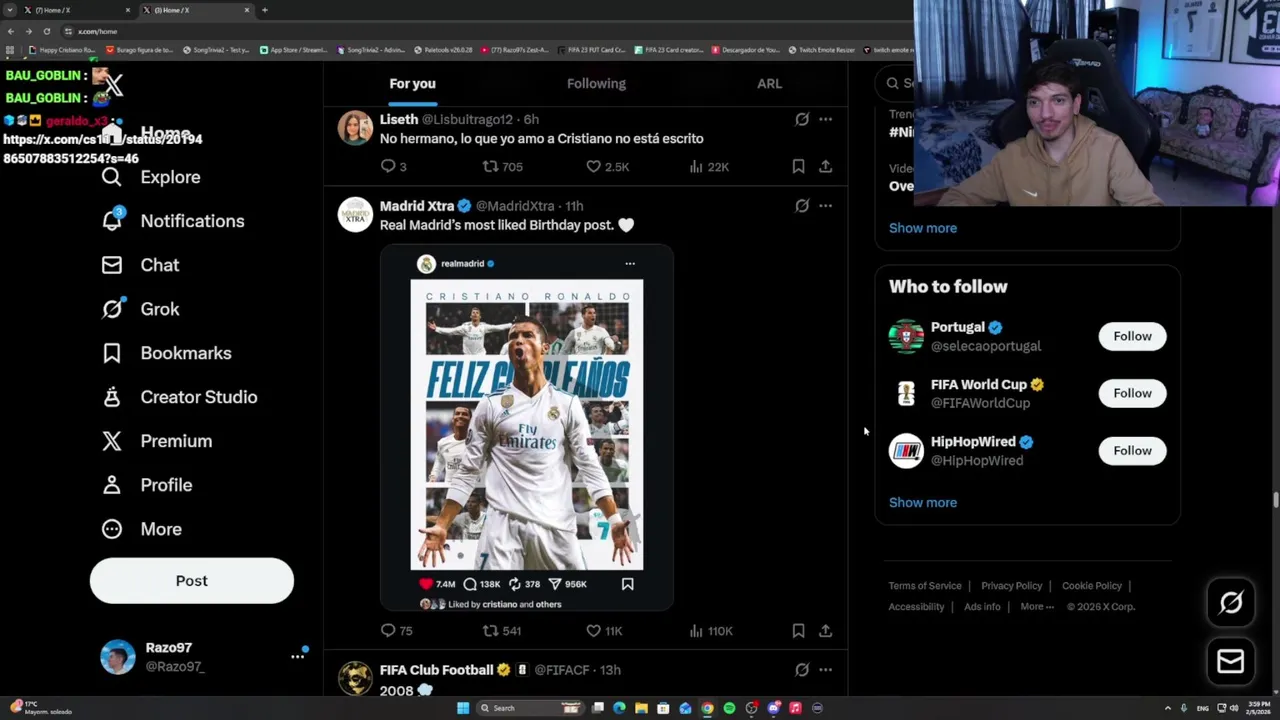Switch to the For you tab
The height and width of the screenshot is (720, 1280).
click(412, 84)
